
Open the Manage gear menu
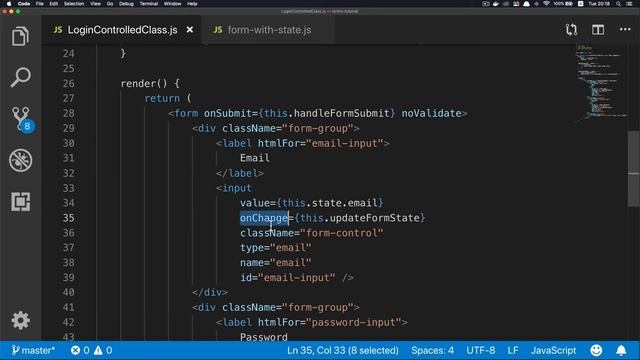click(20, 320)
